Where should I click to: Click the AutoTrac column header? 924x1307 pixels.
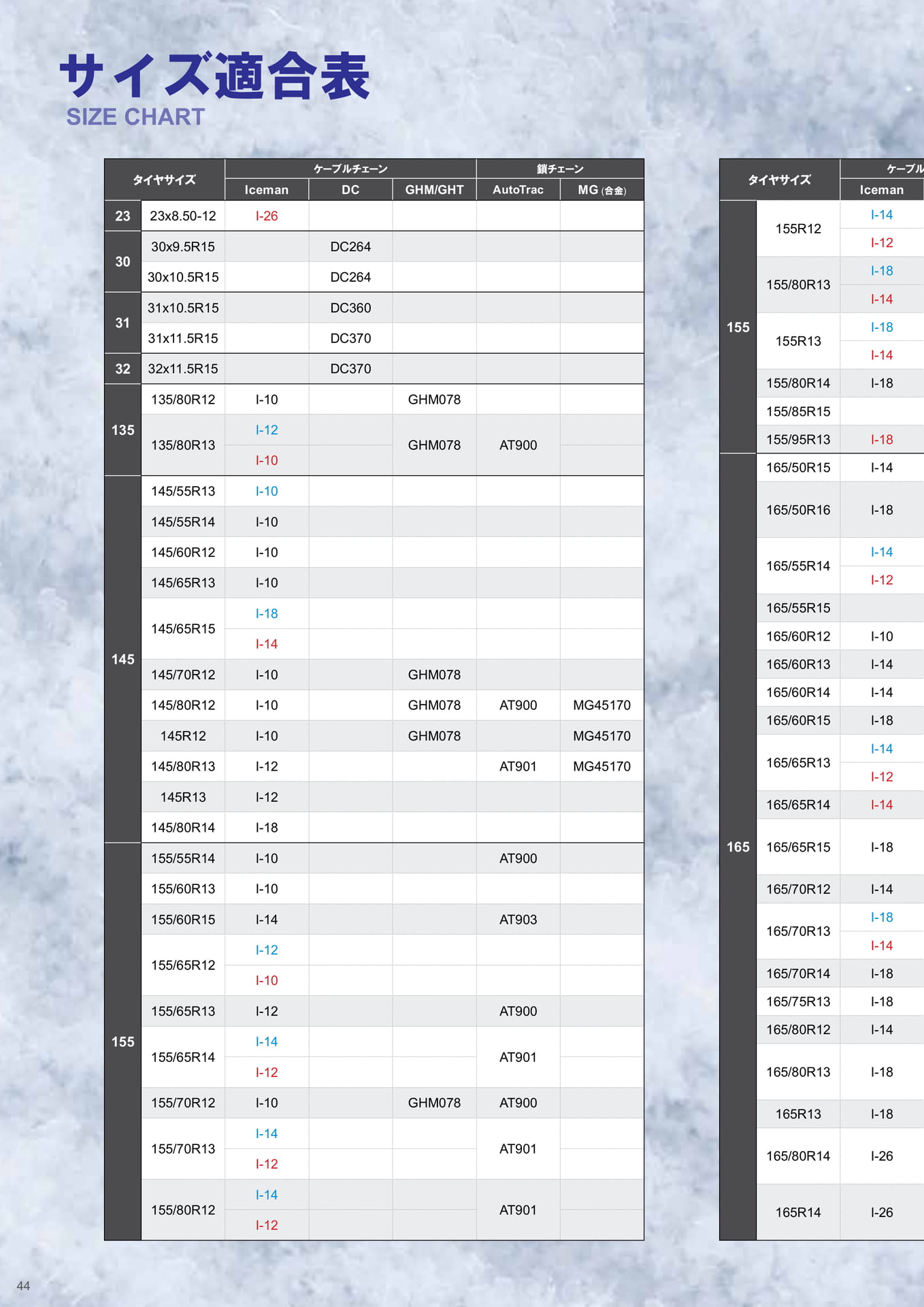(518, 190)
